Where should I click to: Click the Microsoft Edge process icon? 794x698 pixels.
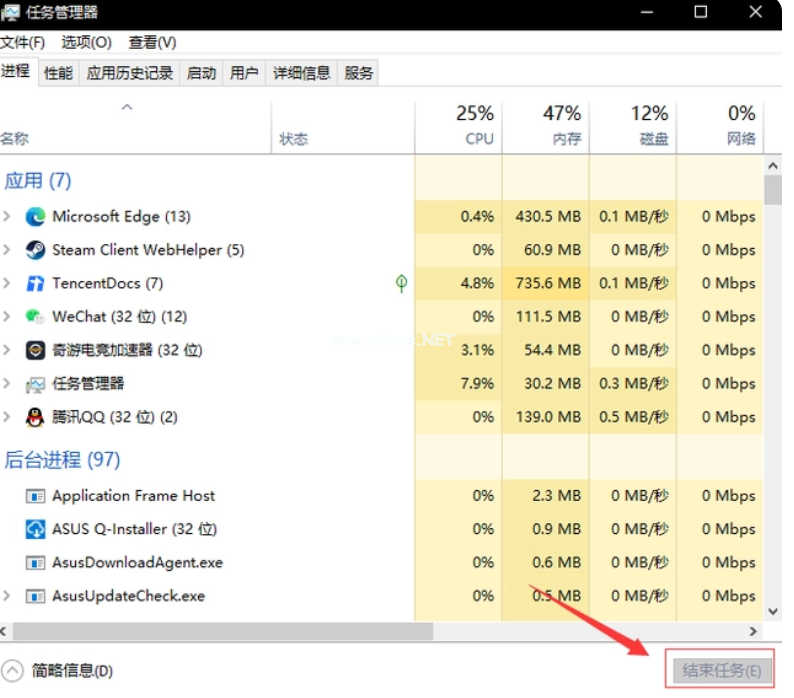coord(35,217)
